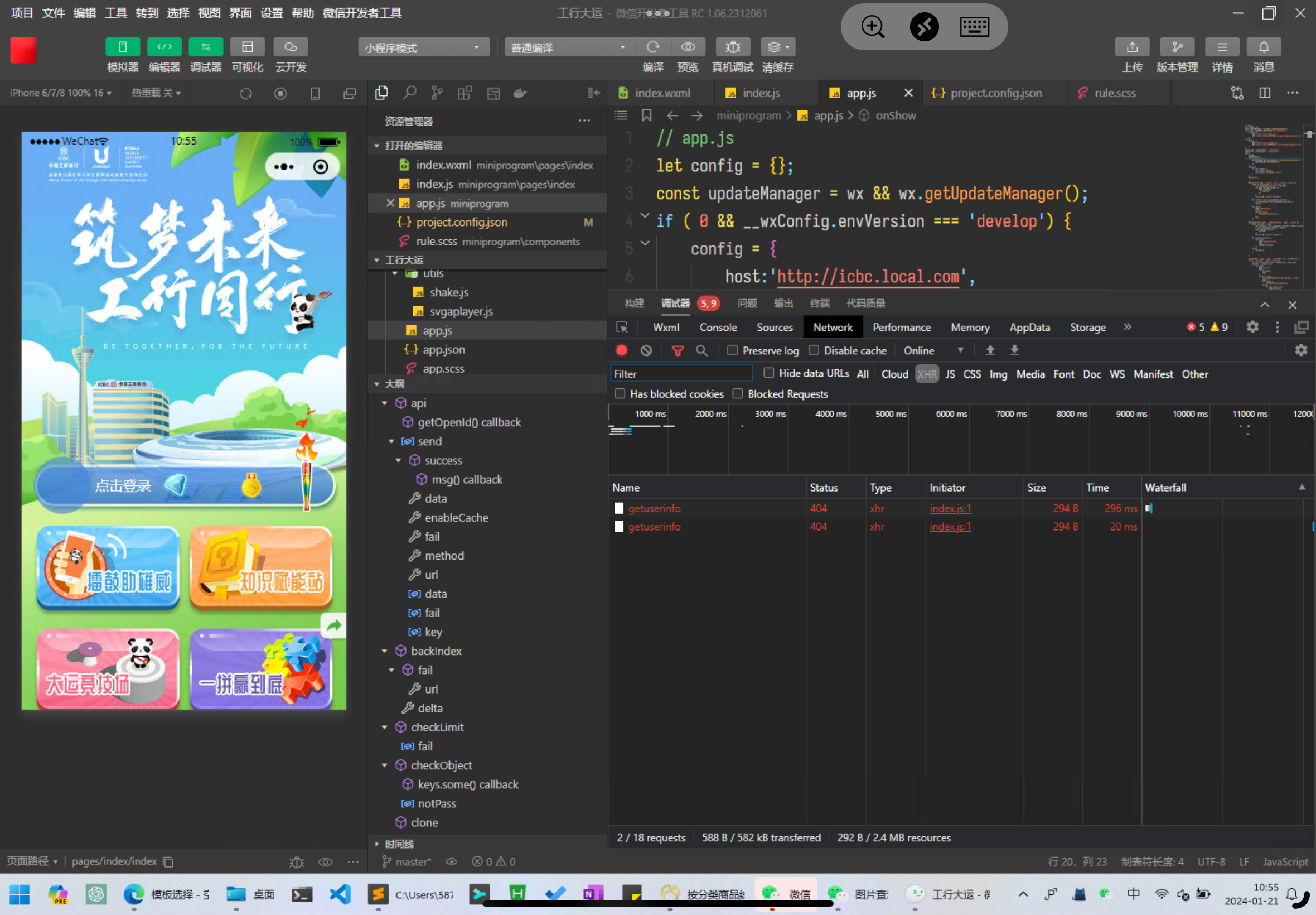This screenshot has width=1316, height=915.
Task: Clear the network log with the clear icon
Action: point(646,350)
